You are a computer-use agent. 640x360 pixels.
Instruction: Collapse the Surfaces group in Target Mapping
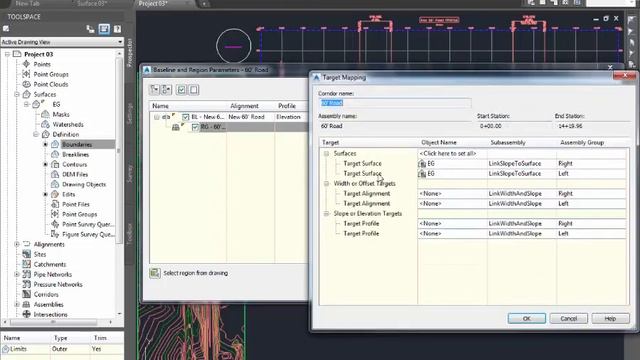[327, 153]
